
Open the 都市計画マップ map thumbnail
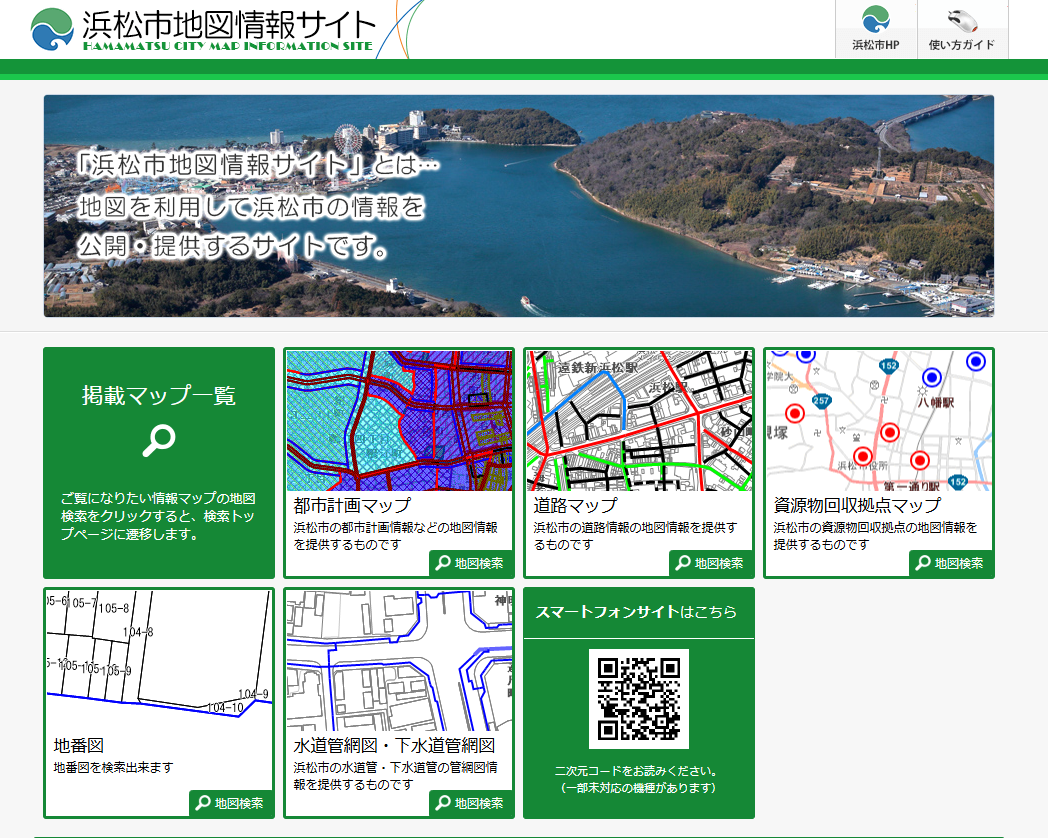(x=399, y=420)
